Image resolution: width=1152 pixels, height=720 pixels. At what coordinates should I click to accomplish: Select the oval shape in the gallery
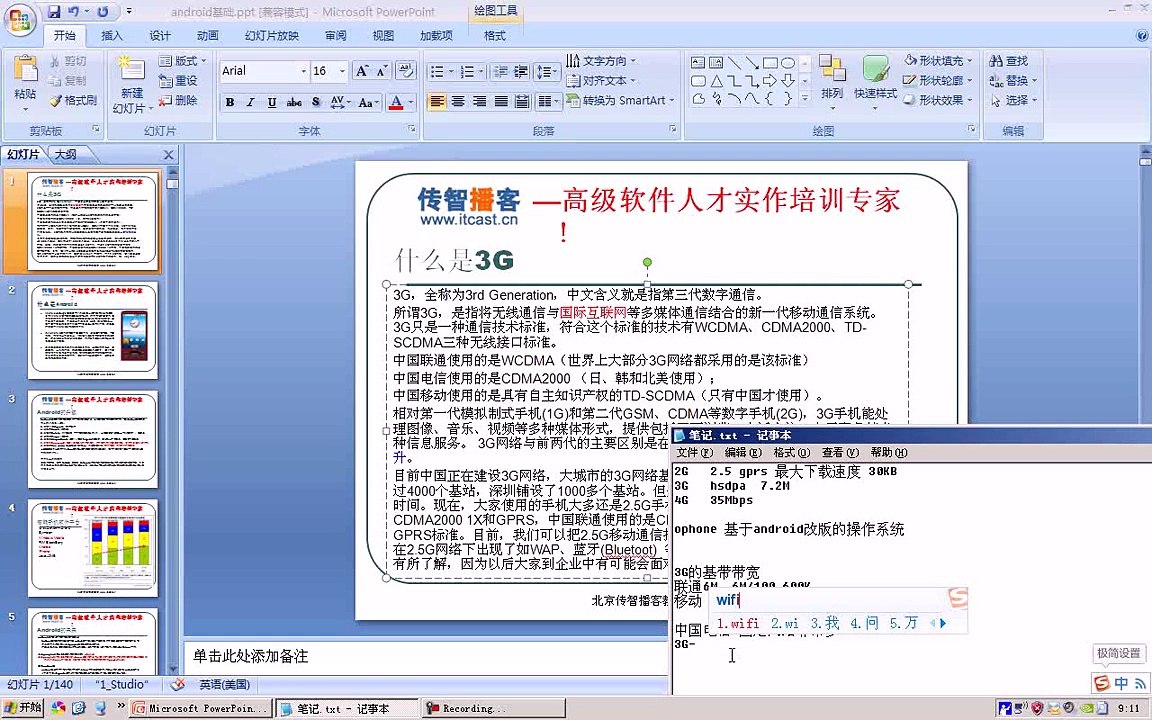788,62
